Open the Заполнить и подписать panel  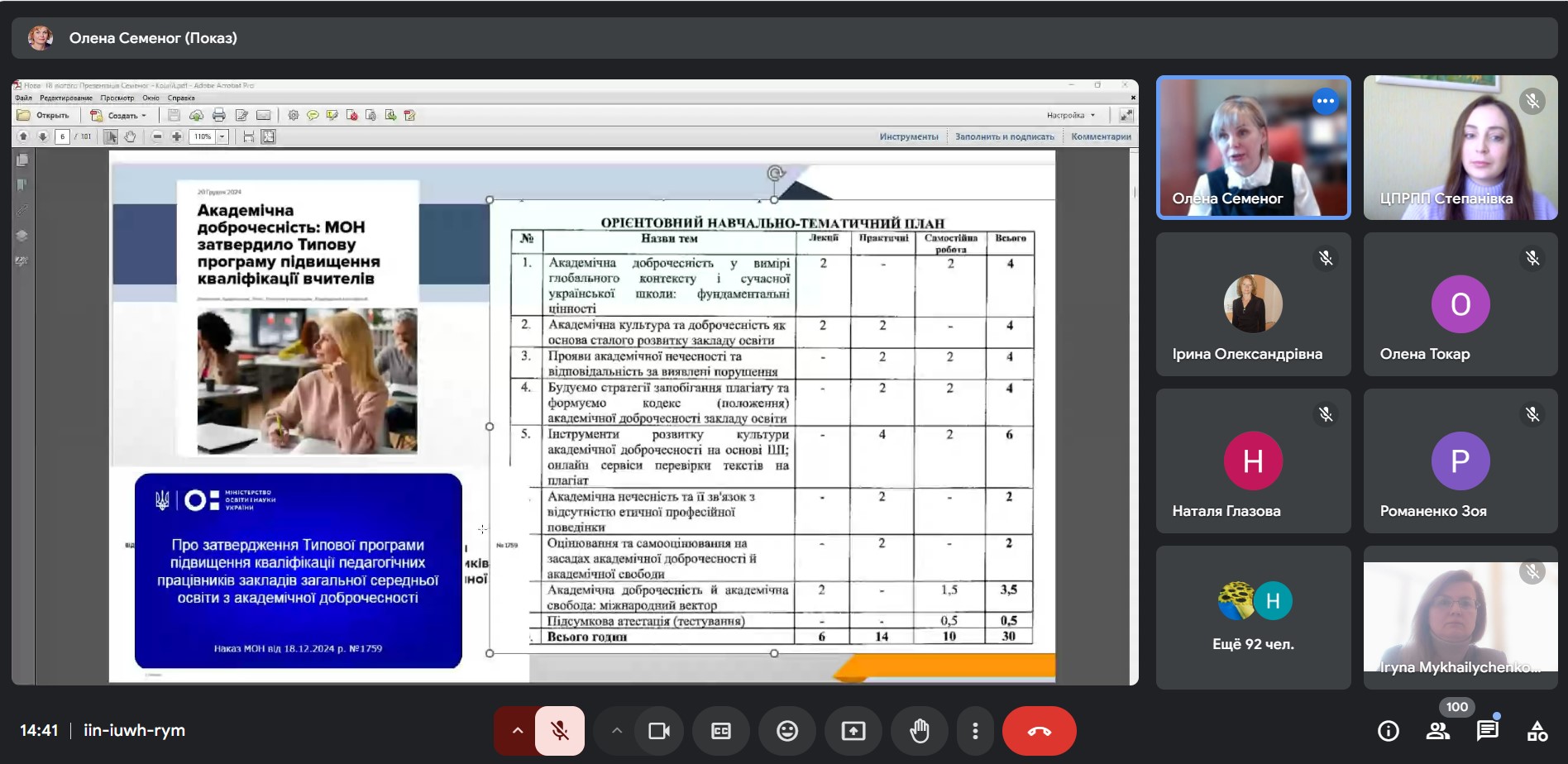coord(1005,136)
